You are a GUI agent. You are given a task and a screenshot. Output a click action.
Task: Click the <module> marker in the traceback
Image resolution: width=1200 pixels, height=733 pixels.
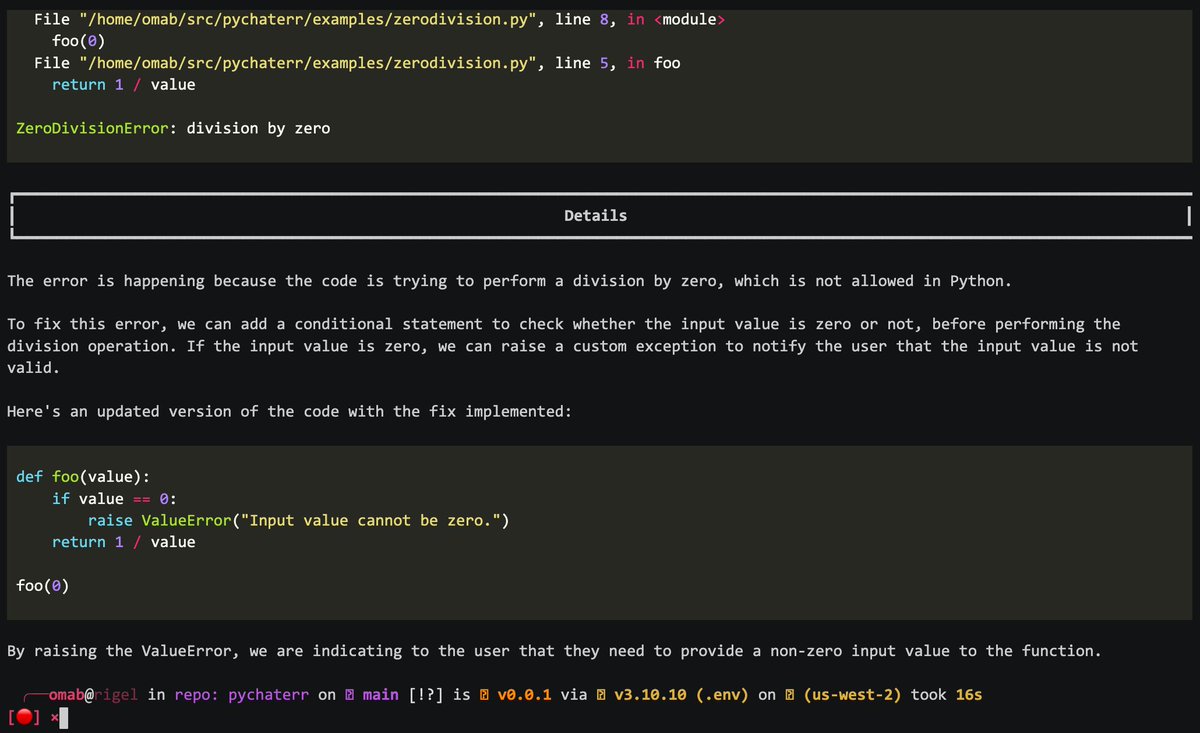(689, 18)
